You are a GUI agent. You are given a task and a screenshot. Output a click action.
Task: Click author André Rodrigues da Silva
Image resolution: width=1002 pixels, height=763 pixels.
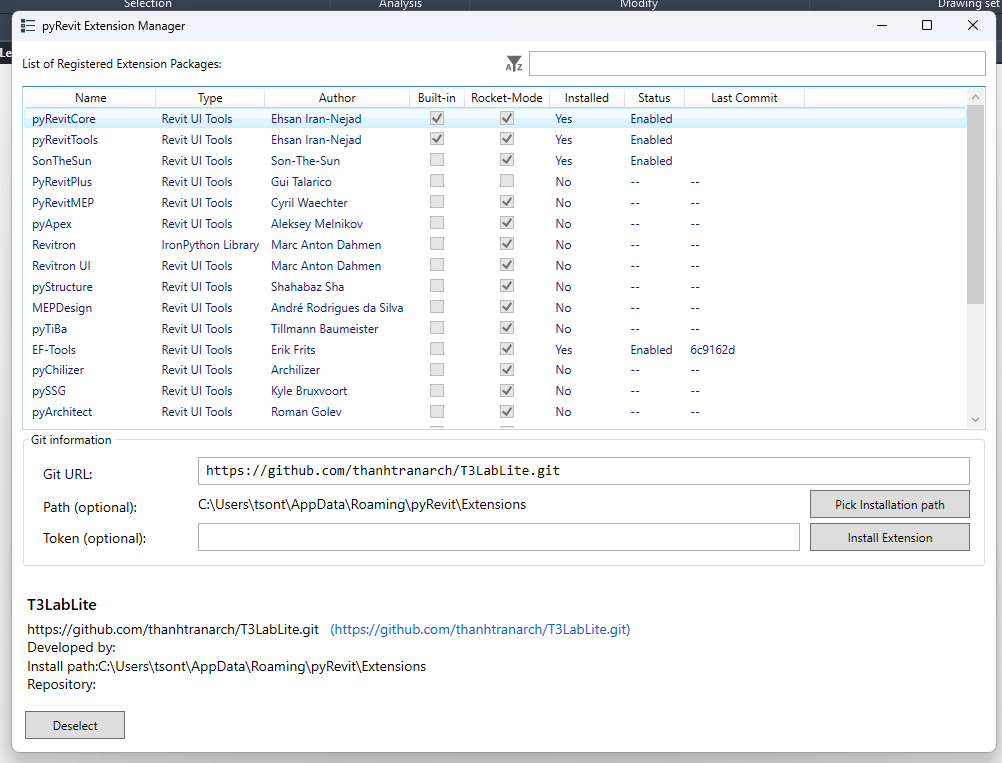coord(337,308)
